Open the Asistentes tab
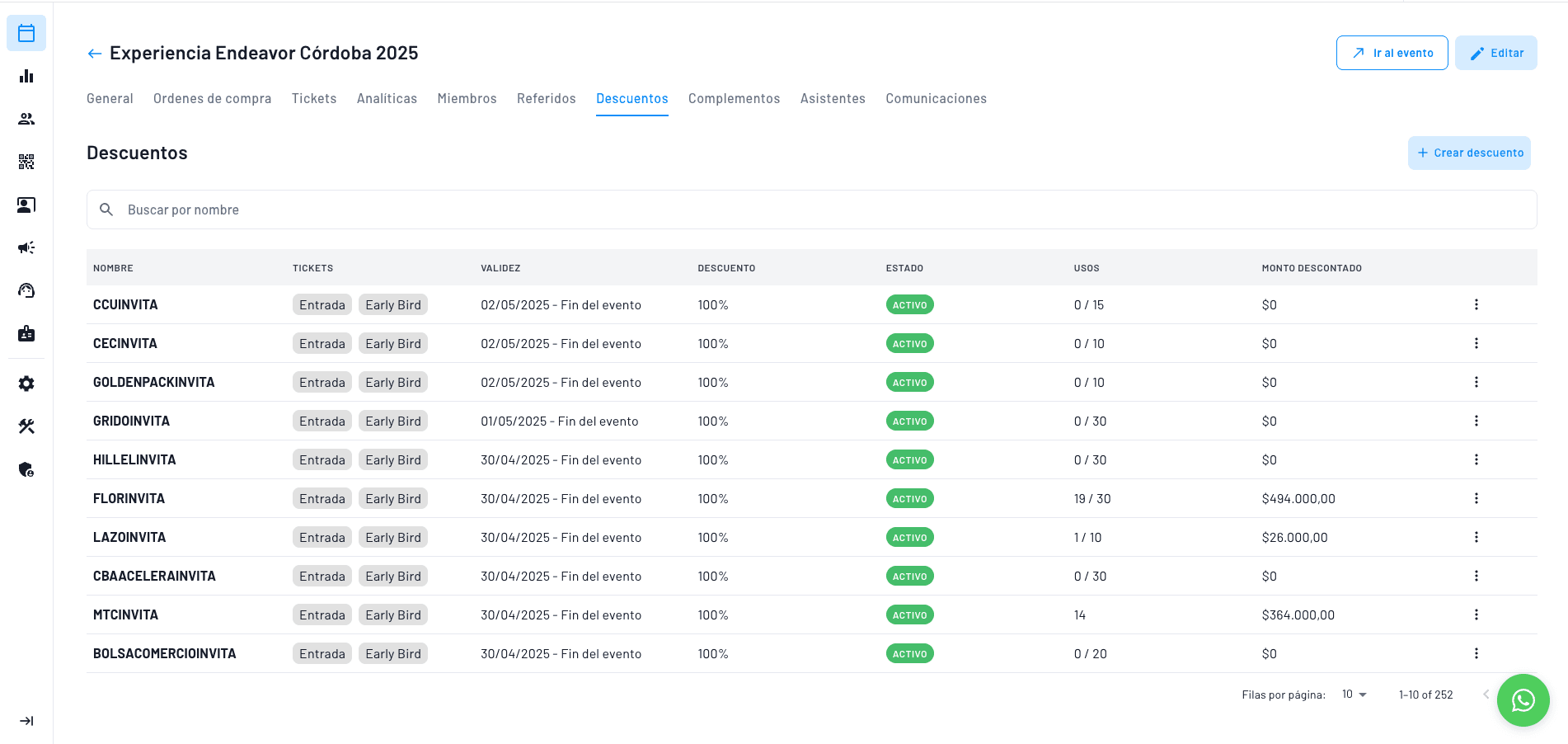 tap(833, 98)
